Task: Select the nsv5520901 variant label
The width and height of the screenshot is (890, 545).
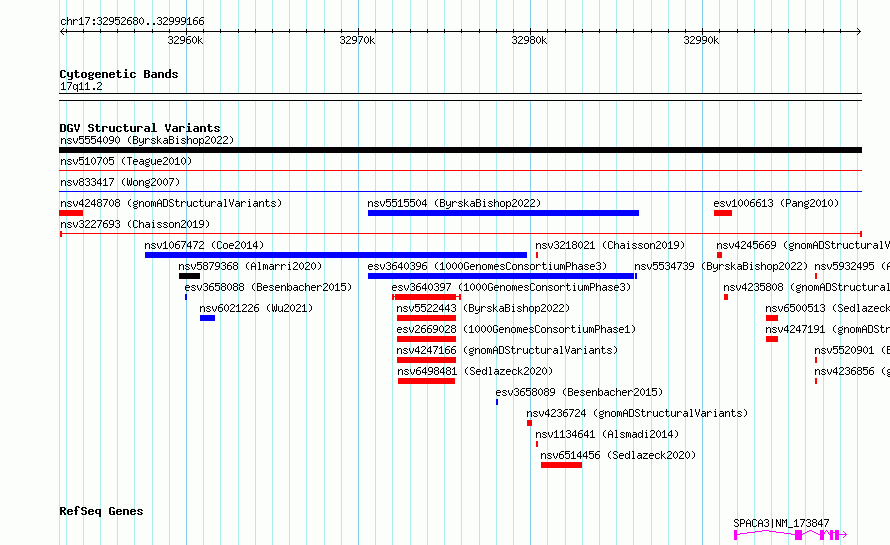Action: 852,350
